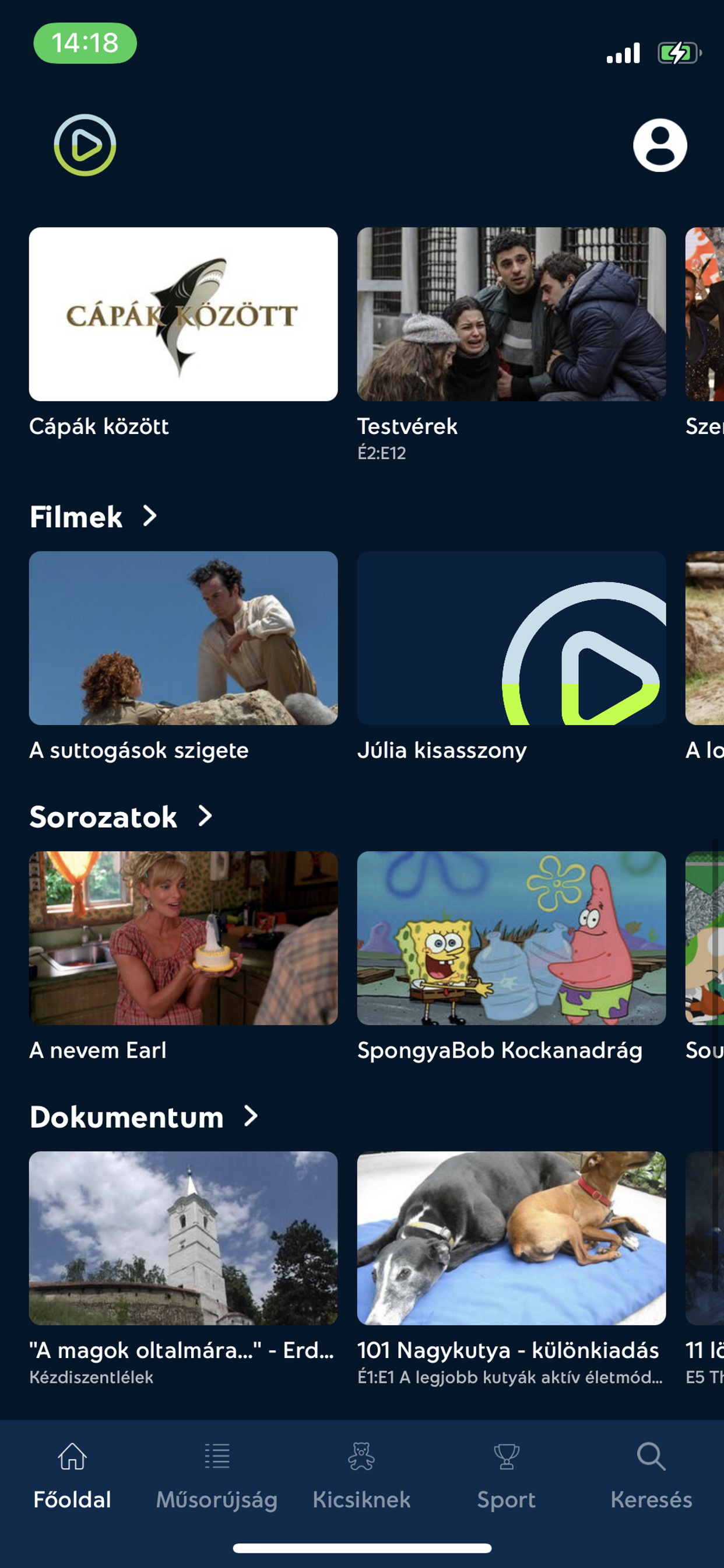Screen dimensions: 724x1568
Task: Tap the magnifier Keresés icon
Action: click(x=651, y=1457)
